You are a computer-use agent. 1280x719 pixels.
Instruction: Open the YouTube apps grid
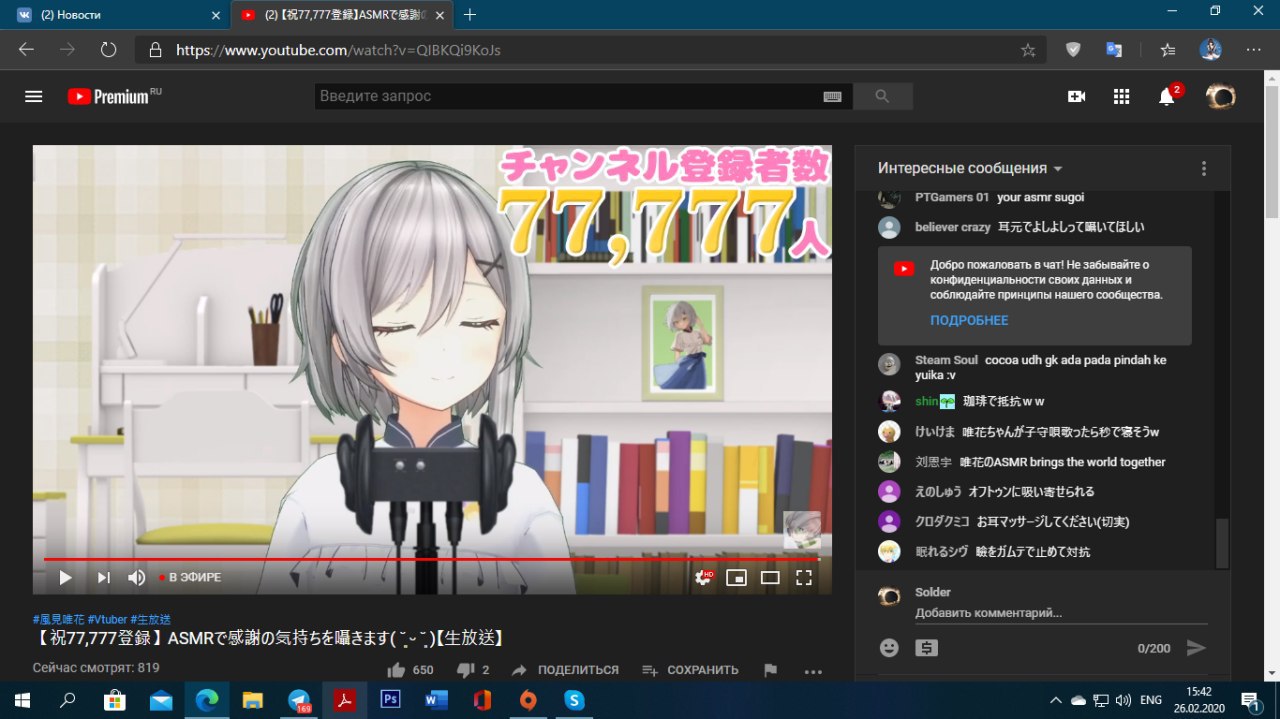click(1121, 96)
